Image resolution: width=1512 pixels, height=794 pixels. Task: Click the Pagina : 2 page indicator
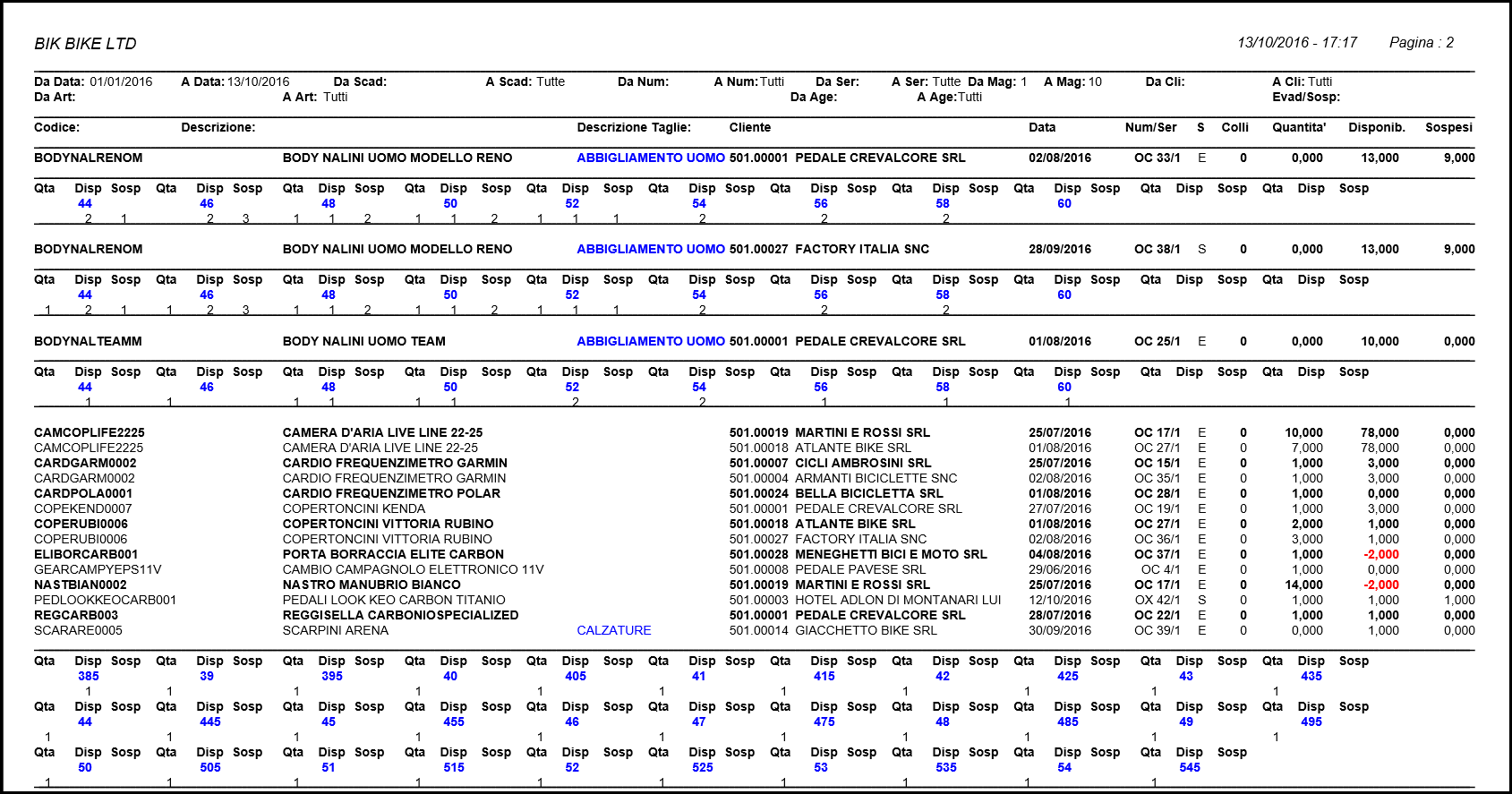pos(1421,43)
